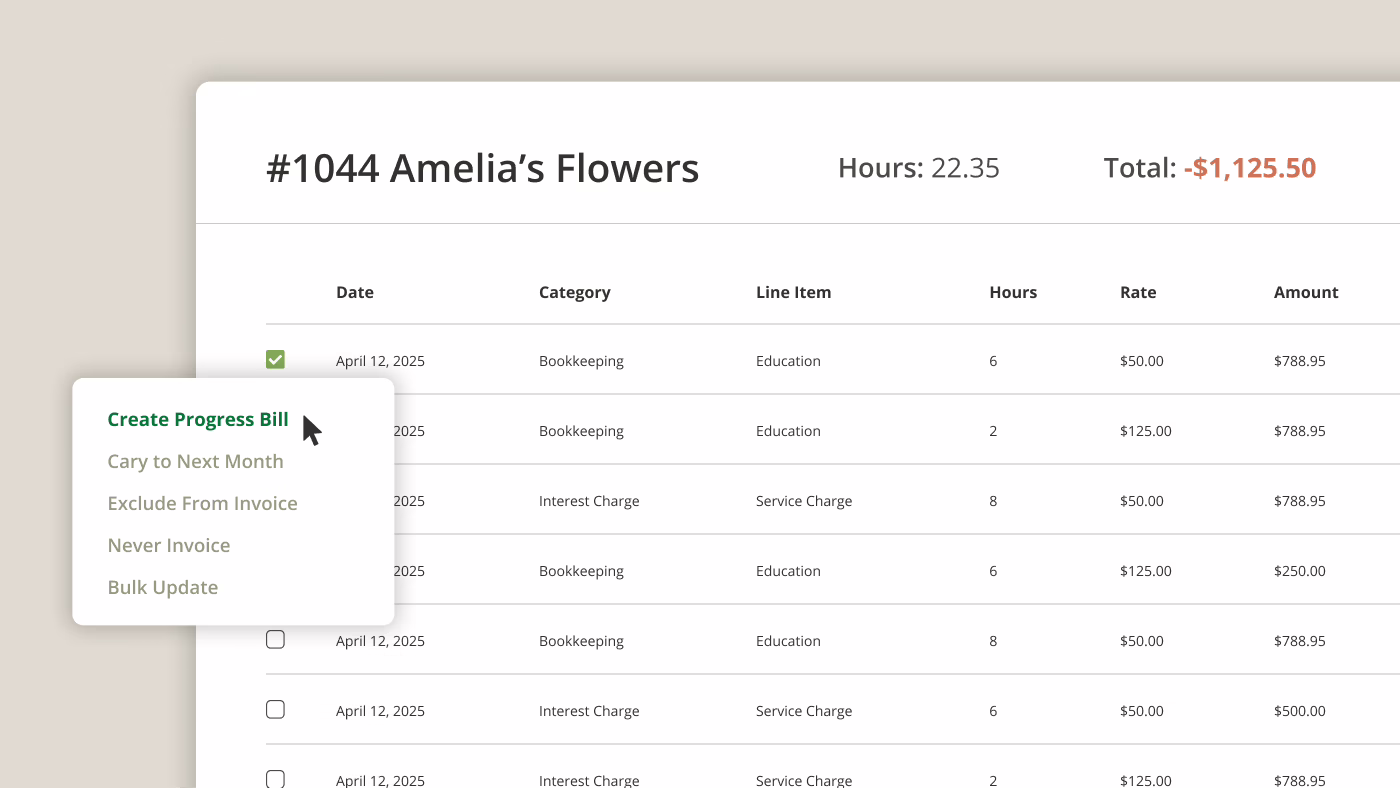Sort by the Hours column header

tap(1013, 292)
